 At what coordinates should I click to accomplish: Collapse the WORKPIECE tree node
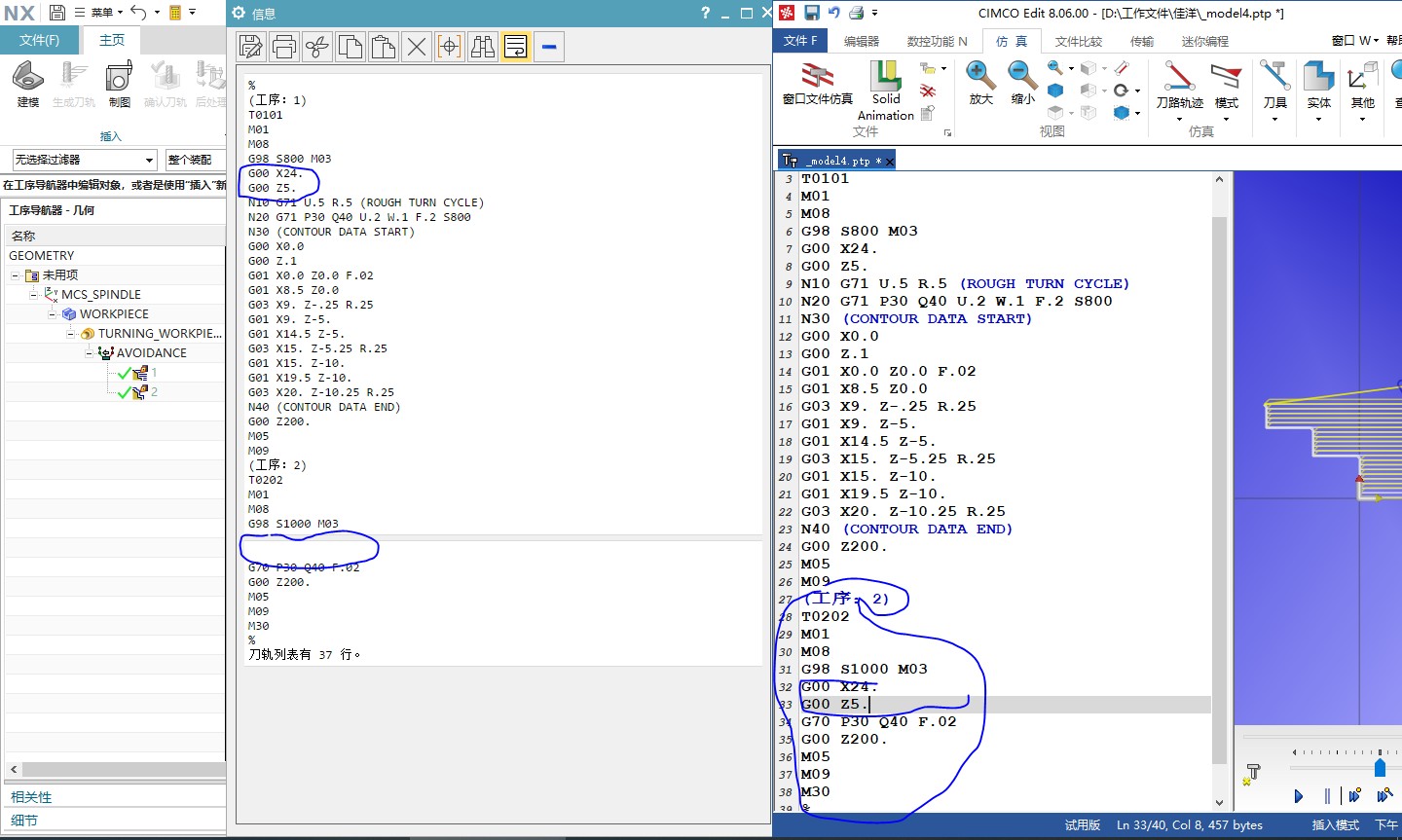(53, 313)
